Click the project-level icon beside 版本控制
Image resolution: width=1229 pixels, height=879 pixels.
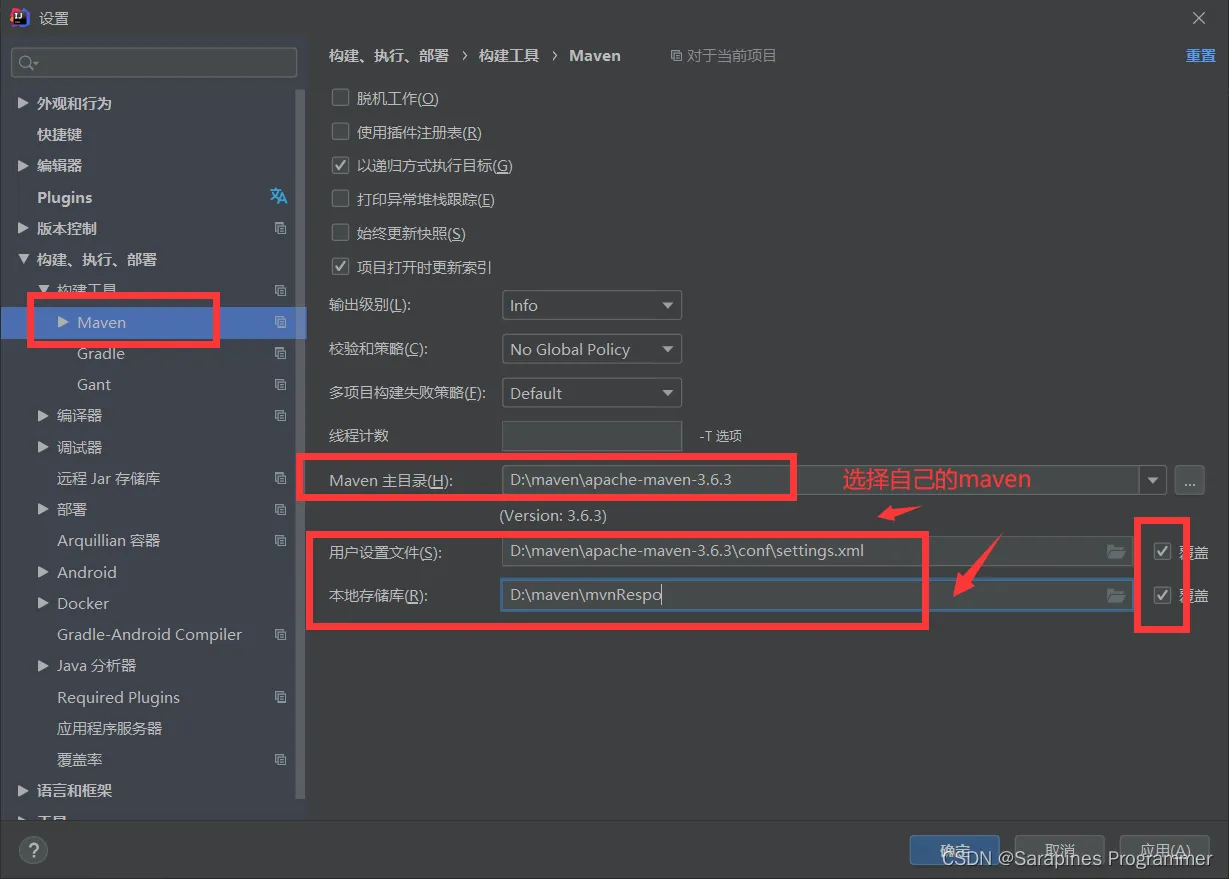click(280, 228)
